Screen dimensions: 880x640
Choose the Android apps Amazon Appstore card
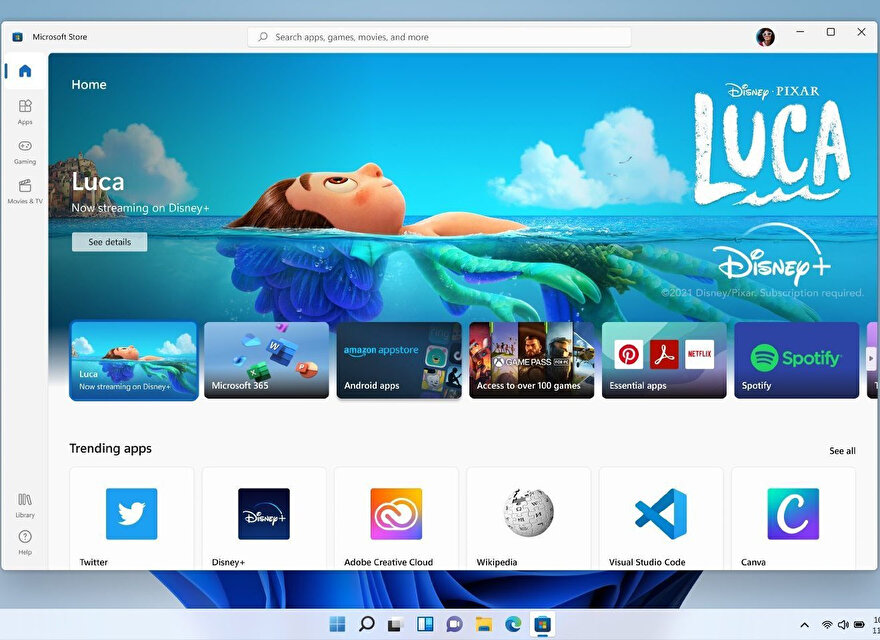pos(399,360)
